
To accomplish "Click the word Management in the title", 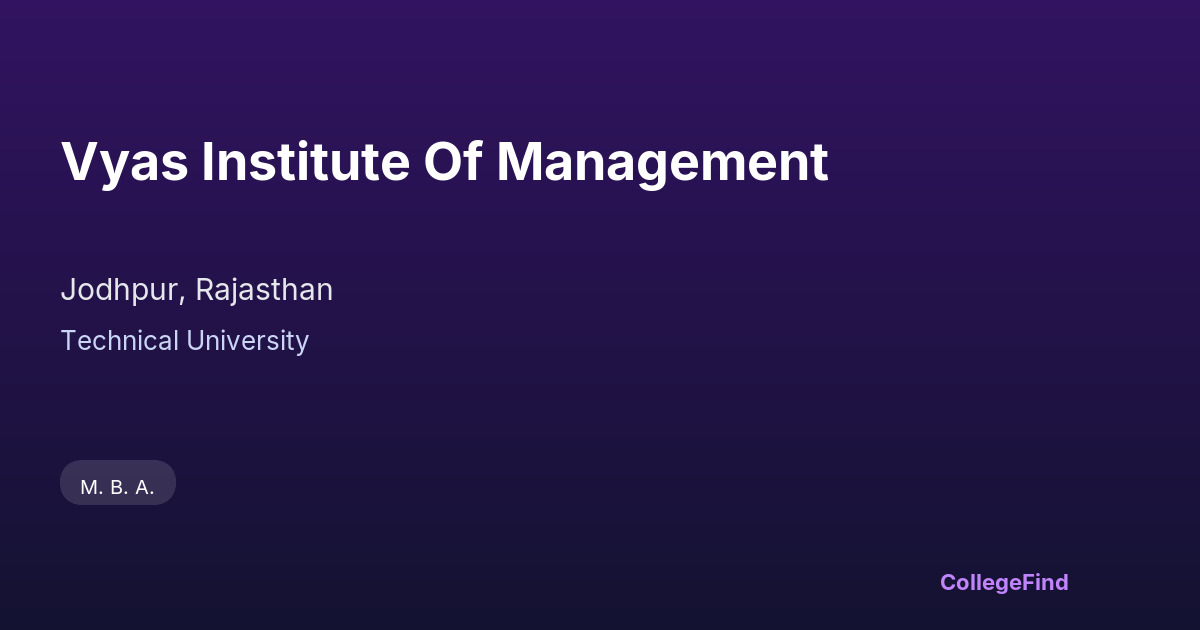I will [662, 162].
